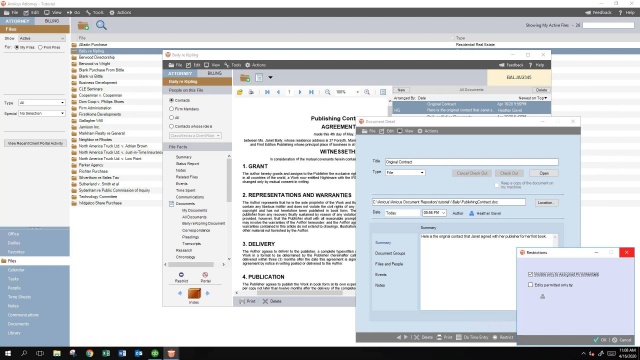
Task: Open the role dropdown under Contacts whose role is
Action: point(195,136)
